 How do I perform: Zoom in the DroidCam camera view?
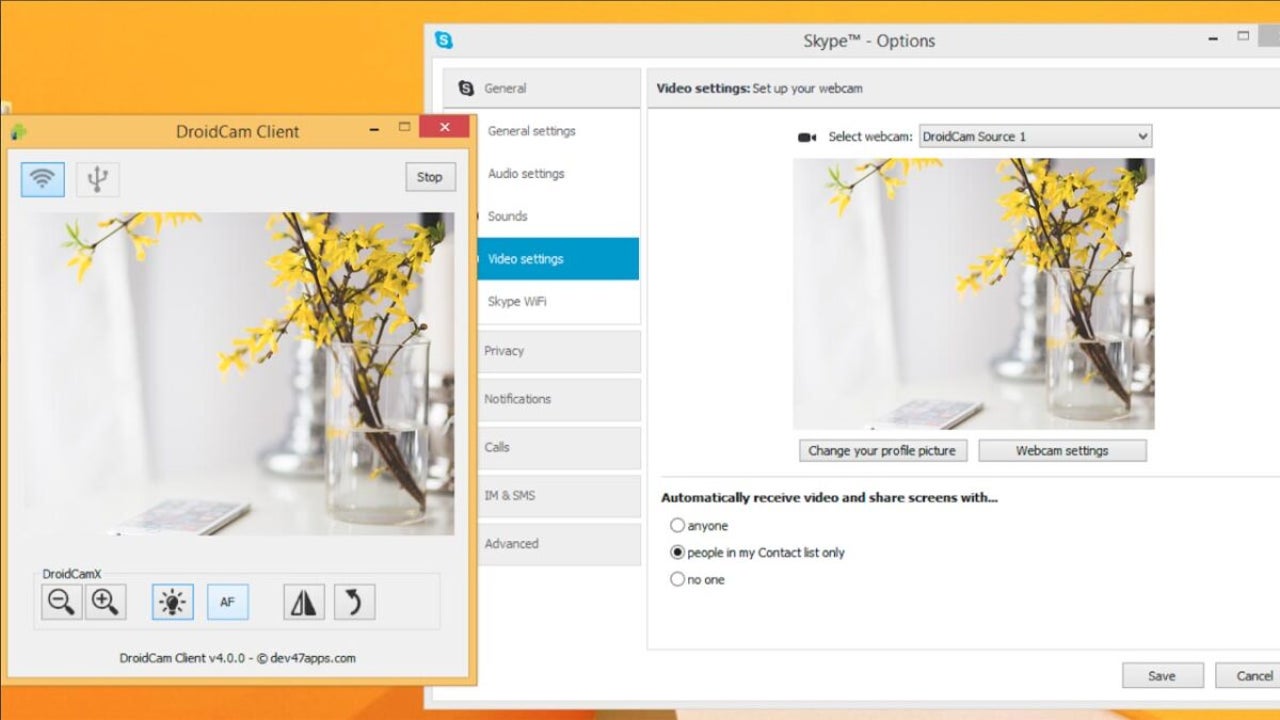coord(105,602)
